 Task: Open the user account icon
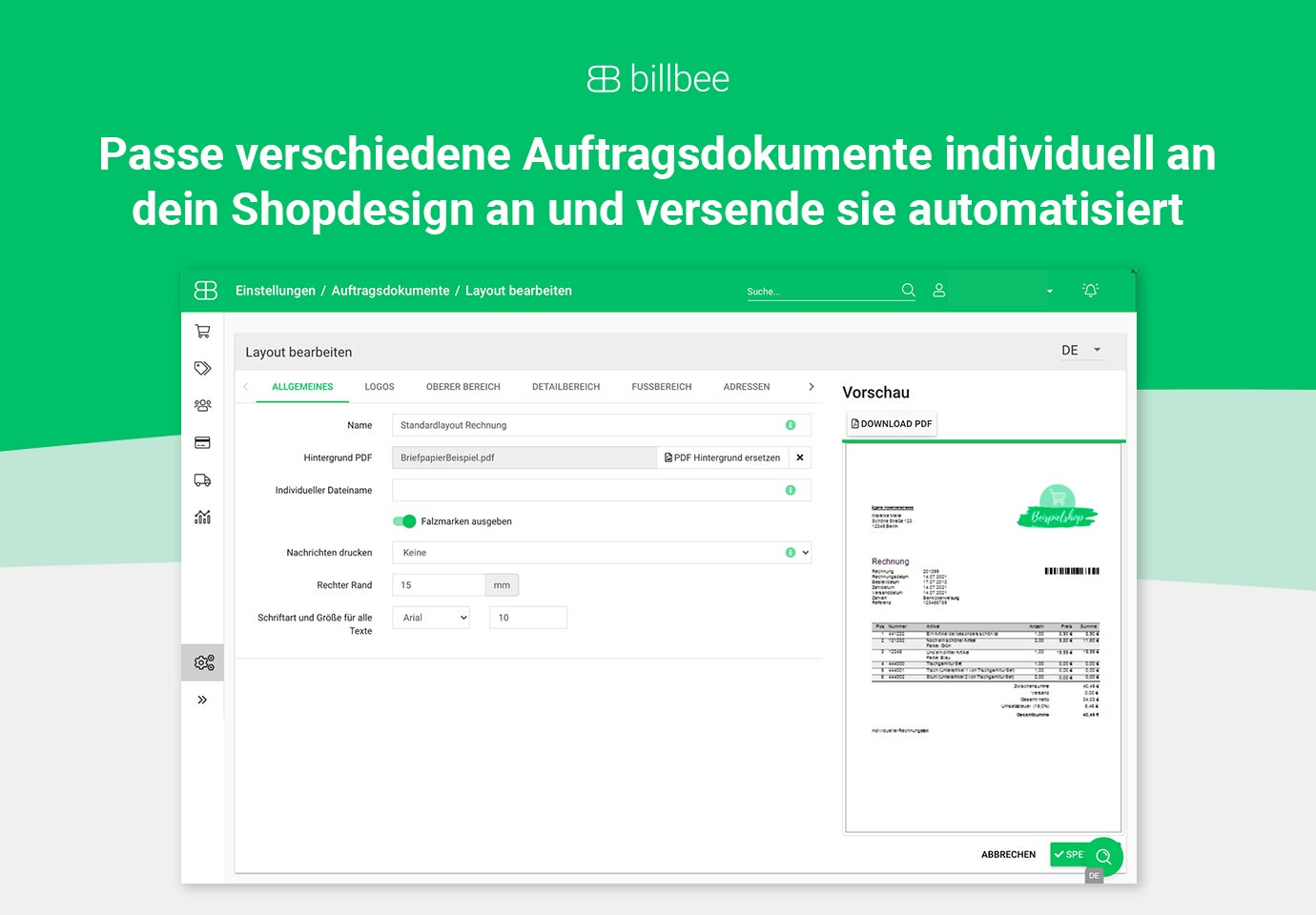938,290
